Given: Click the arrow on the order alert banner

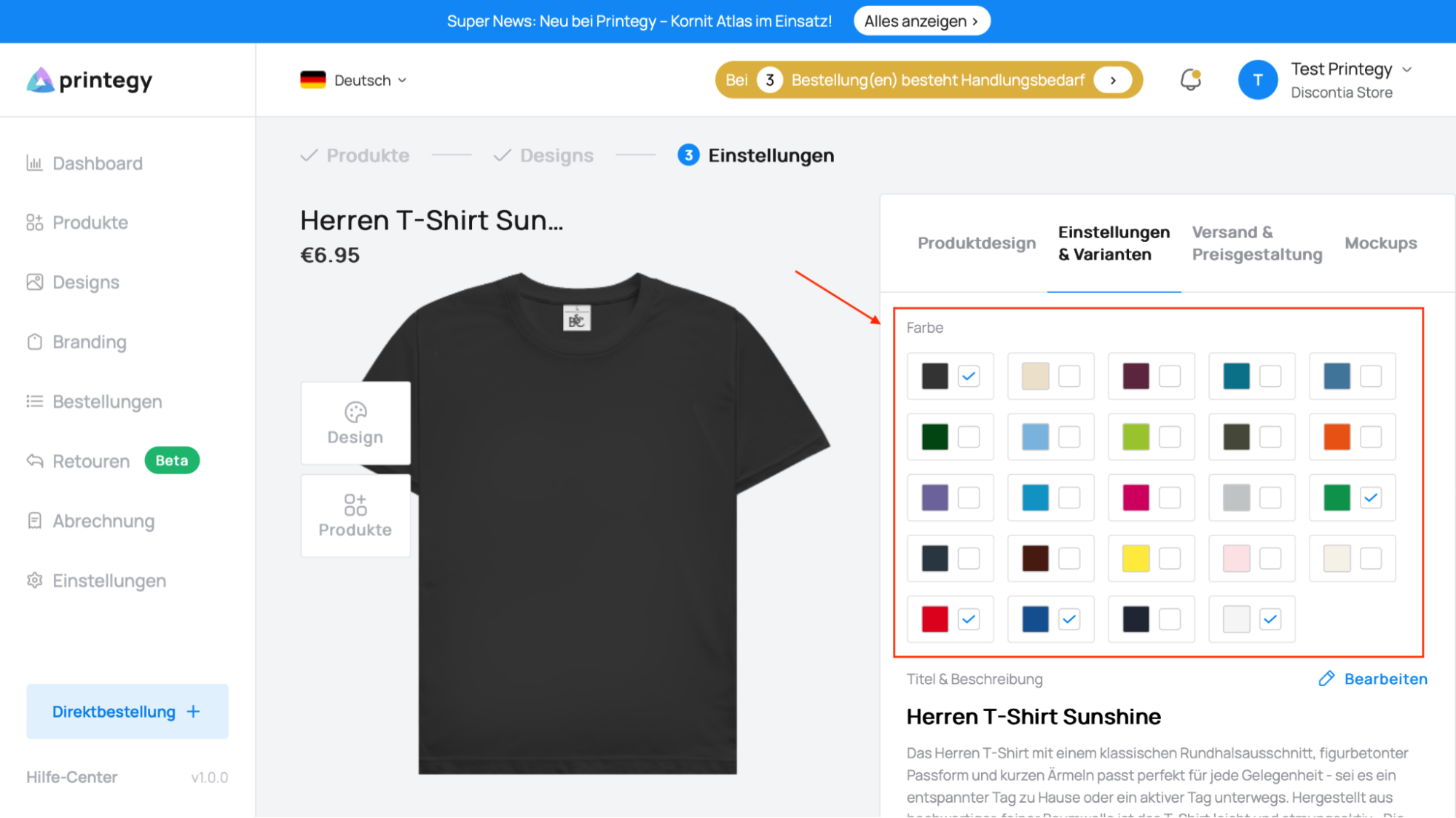Looking at the screenshot, I should (1112, 80).
